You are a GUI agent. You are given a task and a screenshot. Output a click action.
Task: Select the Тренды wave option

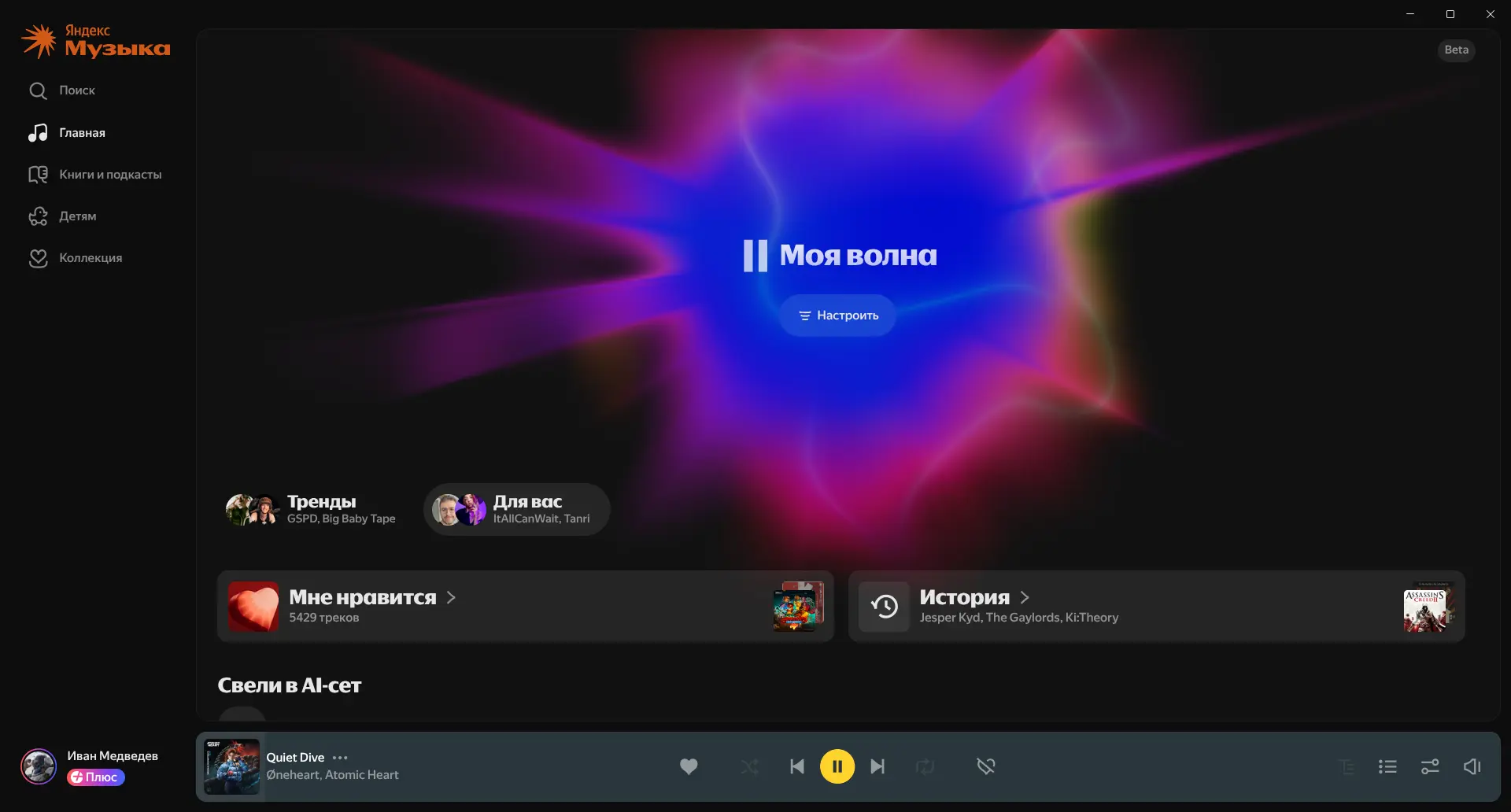pyautogui.click(x=312, y=509)
